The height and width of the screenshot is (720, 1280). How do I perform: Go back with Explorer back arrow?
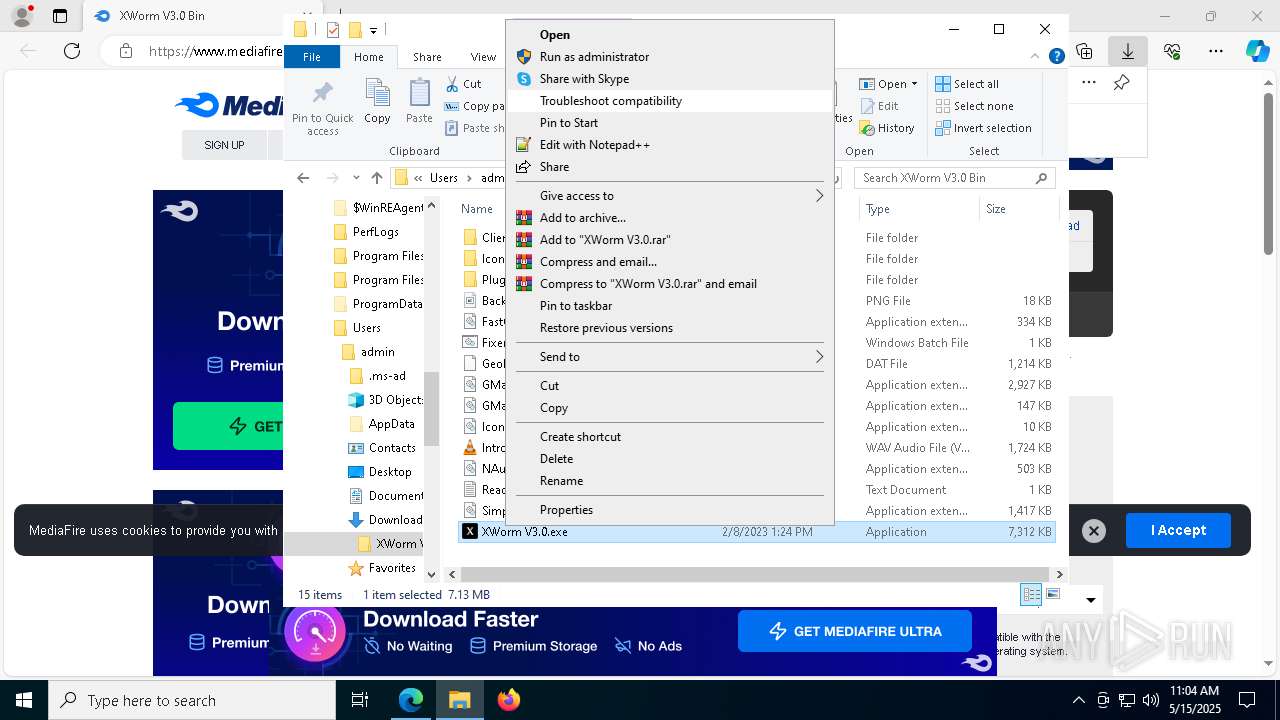pyautogui.click(x=303, y=178)
